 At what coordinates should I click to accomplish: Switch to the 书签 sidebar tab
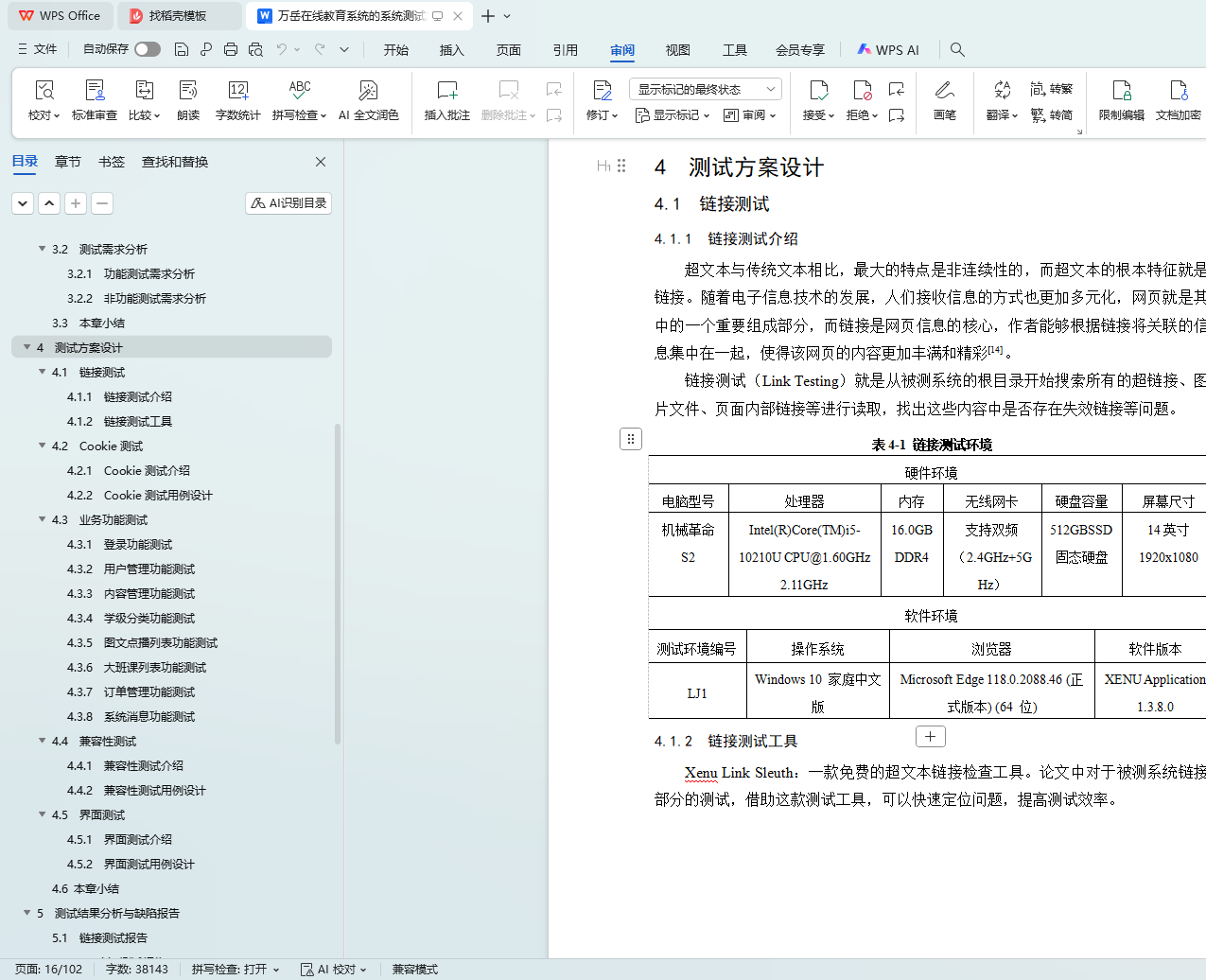tap(112, 162)
